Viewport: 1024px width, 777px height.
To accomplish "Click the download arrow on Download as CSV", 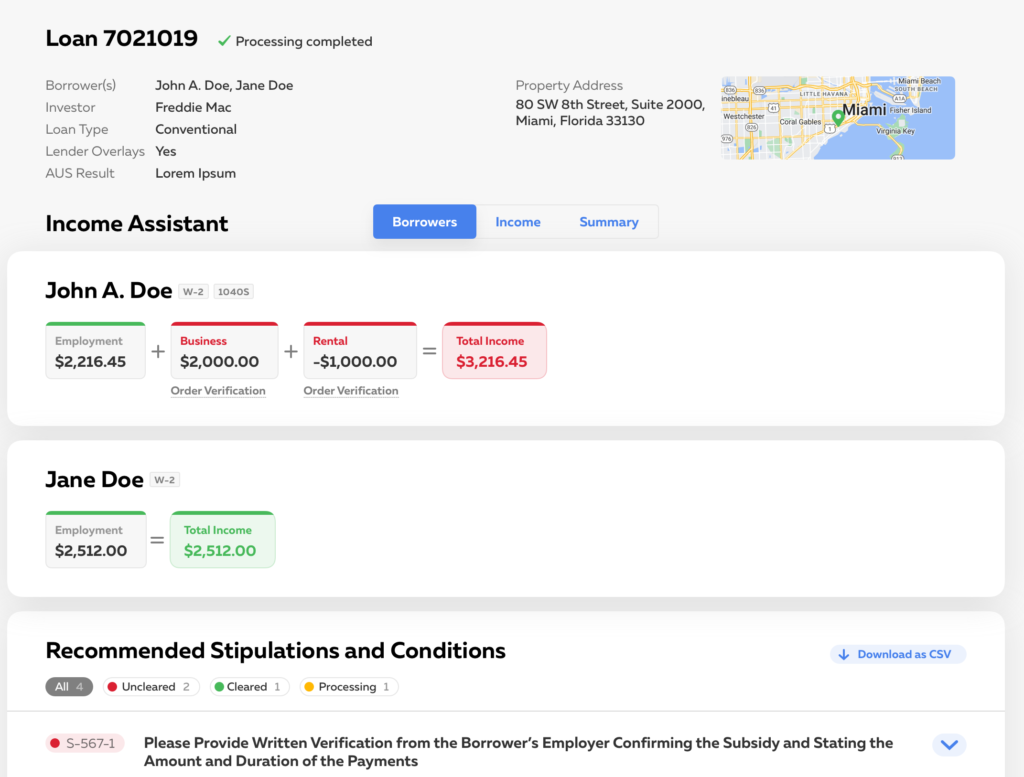I will (843, 653).
